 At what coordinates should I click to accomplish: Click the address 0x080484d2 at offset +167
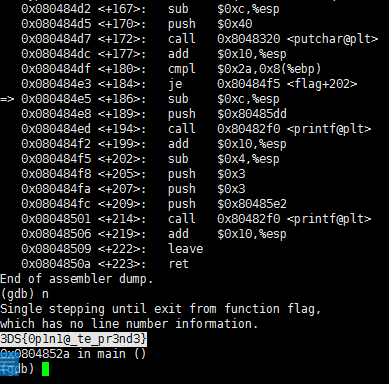click(56, 9)
